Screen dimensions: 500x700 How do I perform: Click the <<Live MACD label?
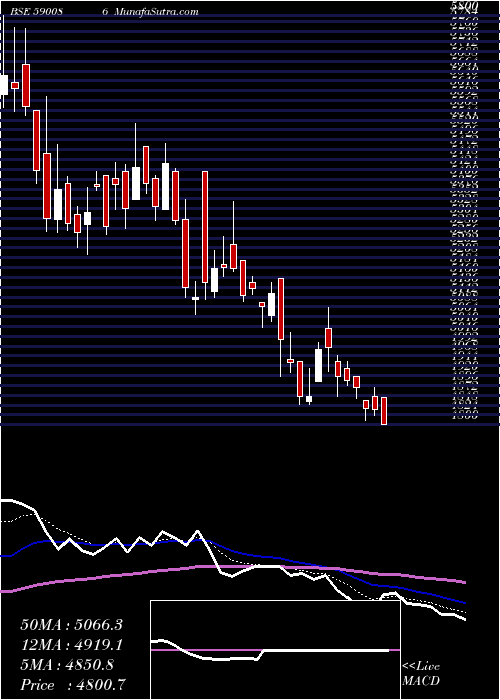421,674
